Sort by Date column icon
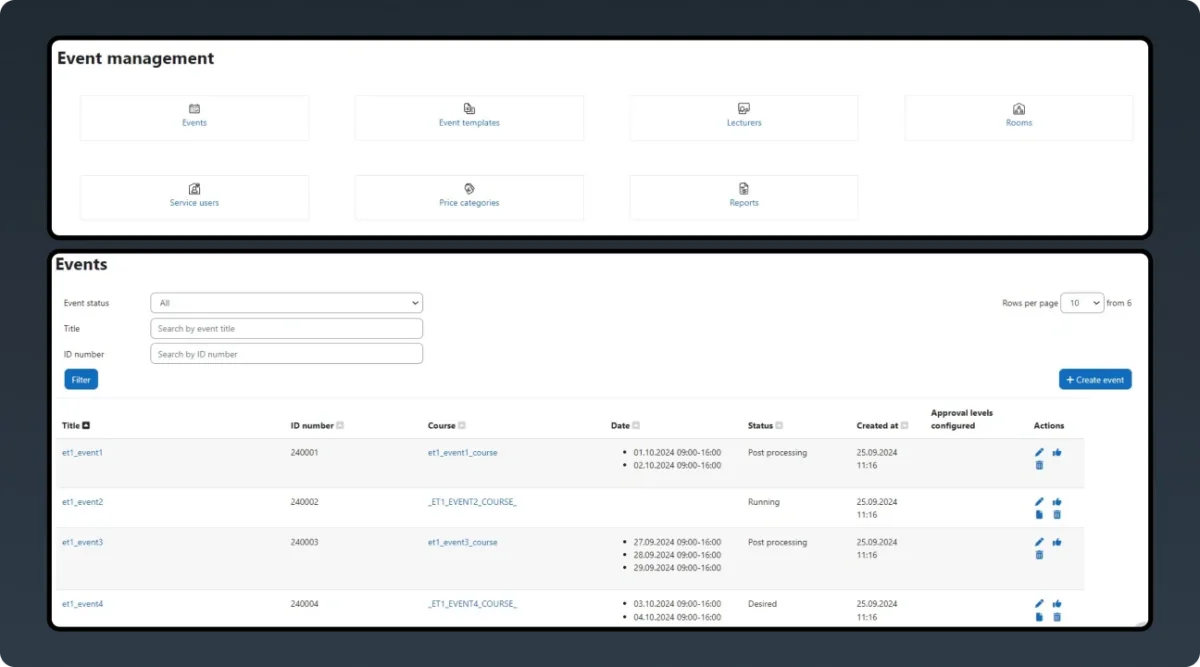 637,426
